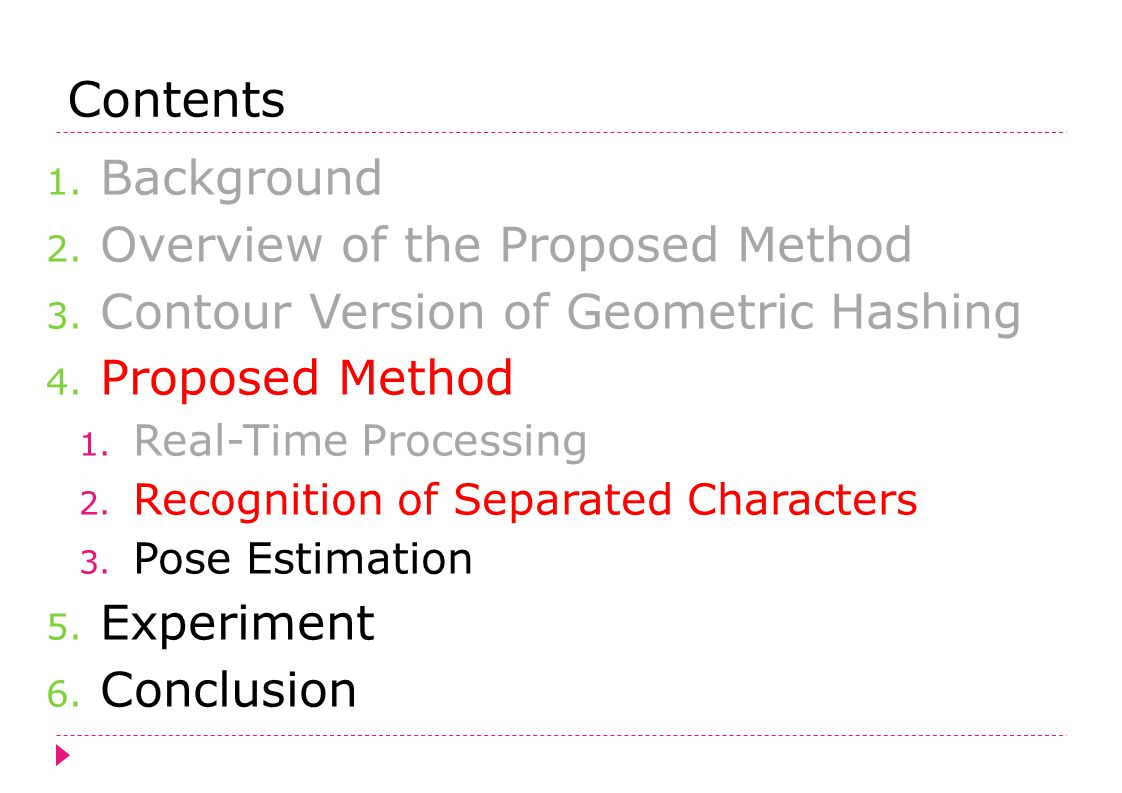
Task: Select the Background list item
Action: click(x=241, y=179)
